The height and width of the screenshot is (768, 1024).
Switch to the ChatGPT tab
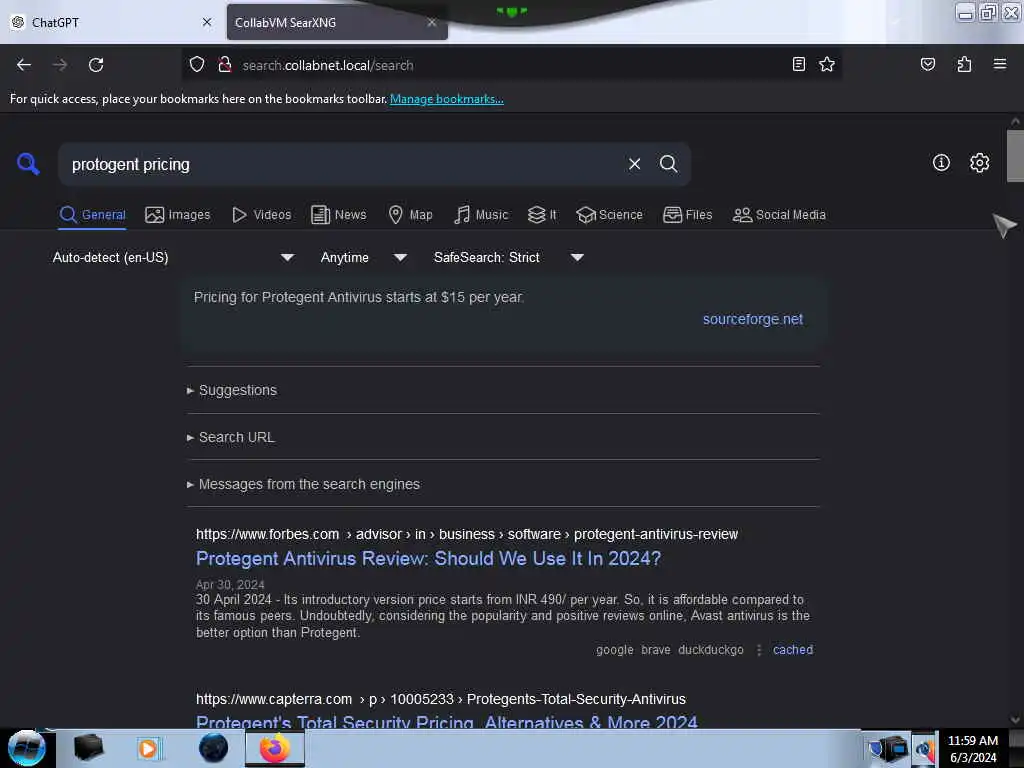point(111,22)
